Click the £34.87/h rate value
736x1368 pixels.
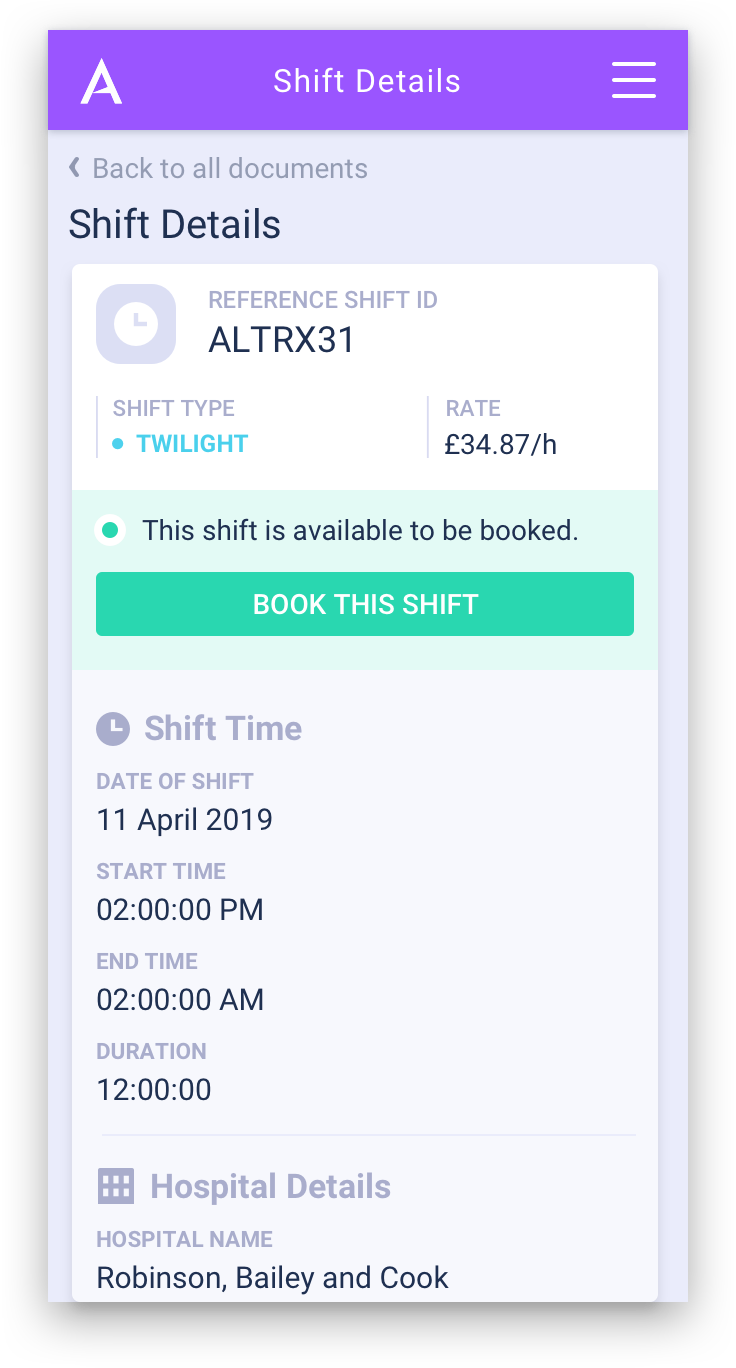point(500,444)
